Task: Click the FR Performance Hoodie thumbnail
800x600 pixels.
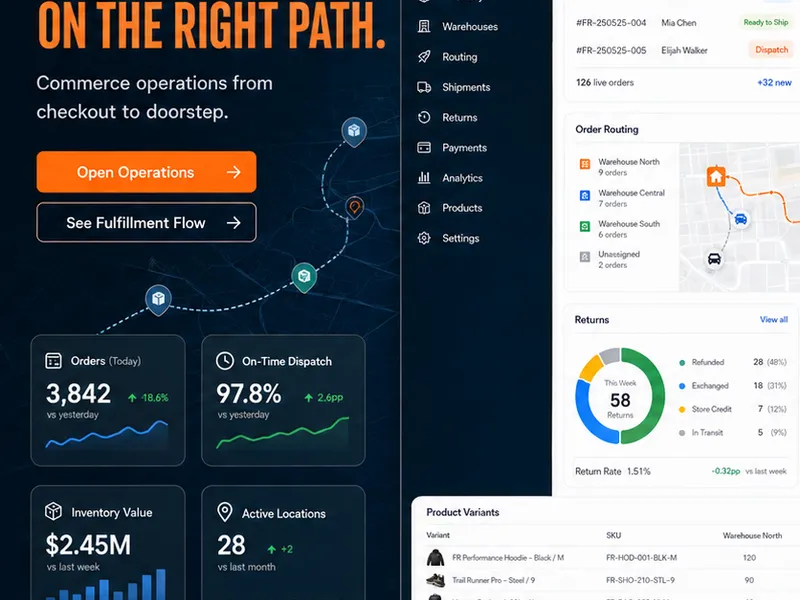Action: tap(435, 558)
